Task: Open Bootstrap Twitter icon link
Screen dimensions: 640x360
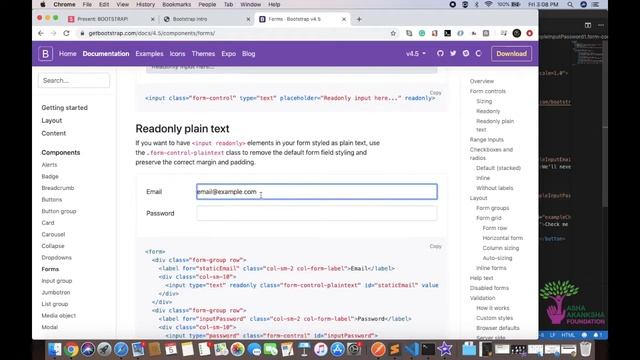Action: (453, 53)
